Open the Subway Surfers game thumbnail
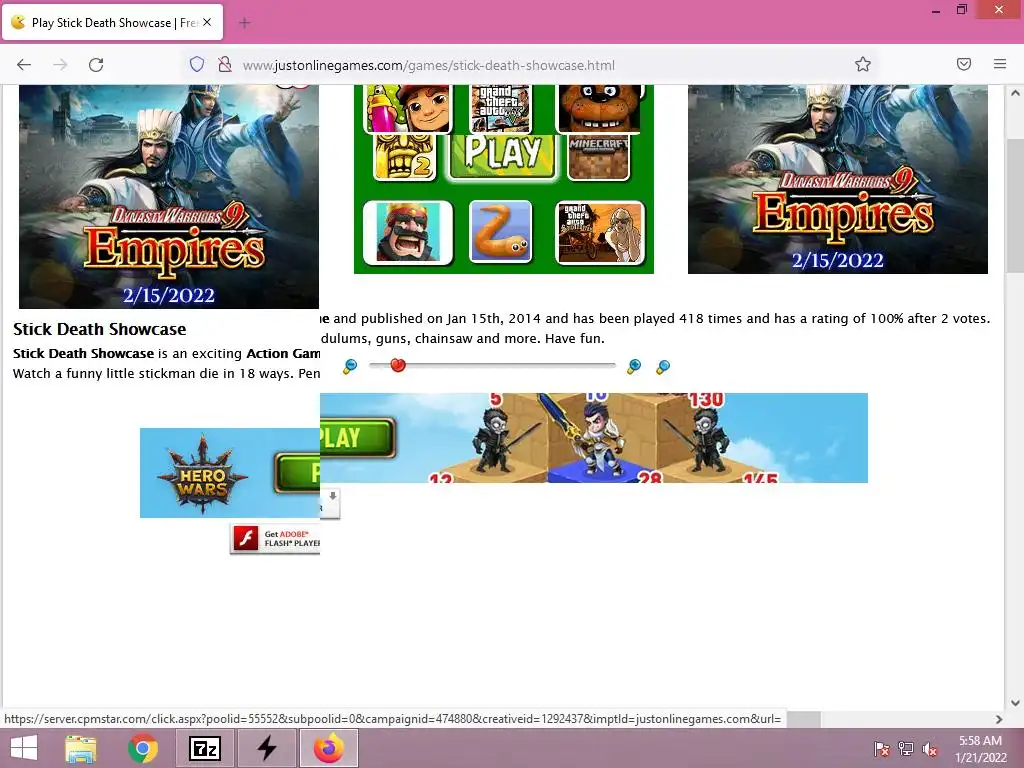 (x=410, y=108)
